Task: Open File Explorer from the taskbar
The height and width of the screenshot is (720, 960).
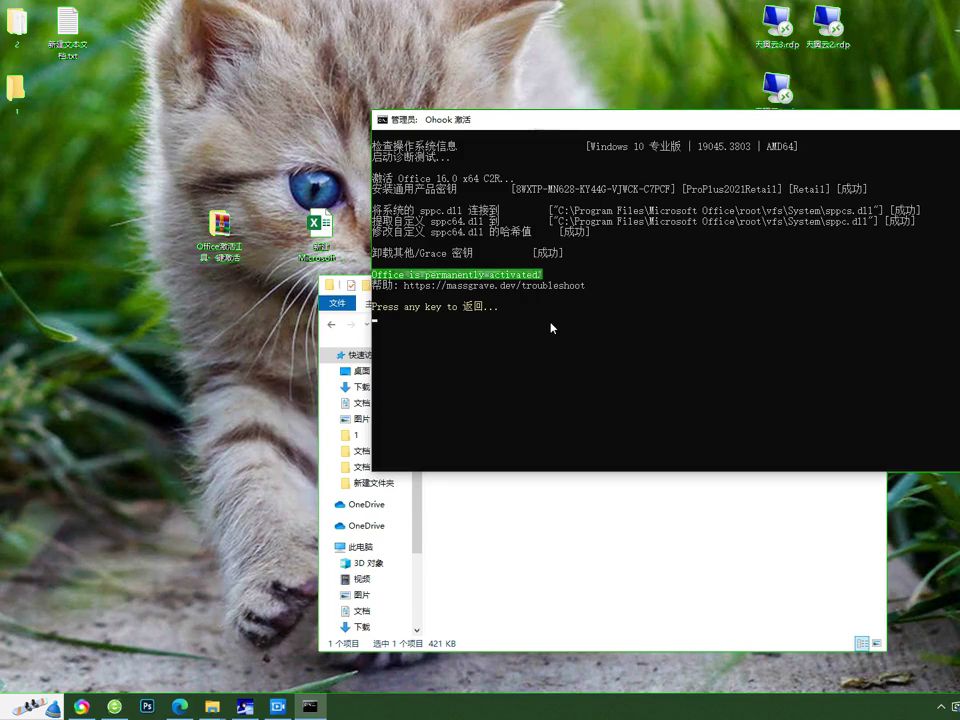Action: (x=212, y=707)
